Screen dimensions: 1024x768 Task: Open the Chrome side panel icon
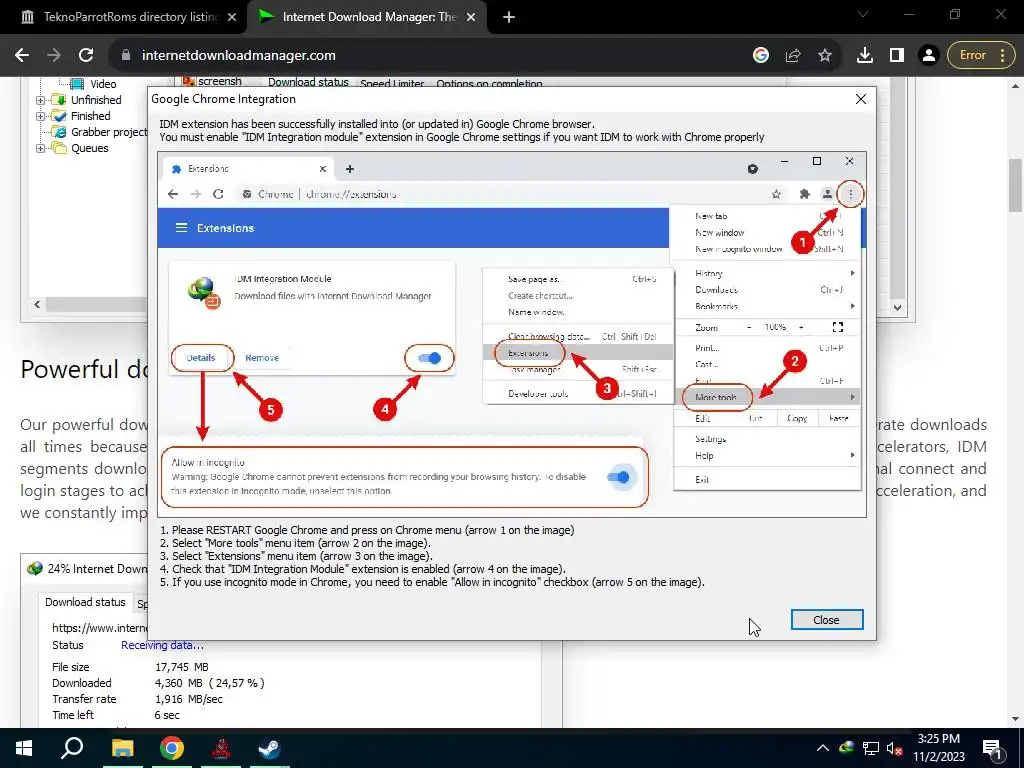click(x=897, y=56)
